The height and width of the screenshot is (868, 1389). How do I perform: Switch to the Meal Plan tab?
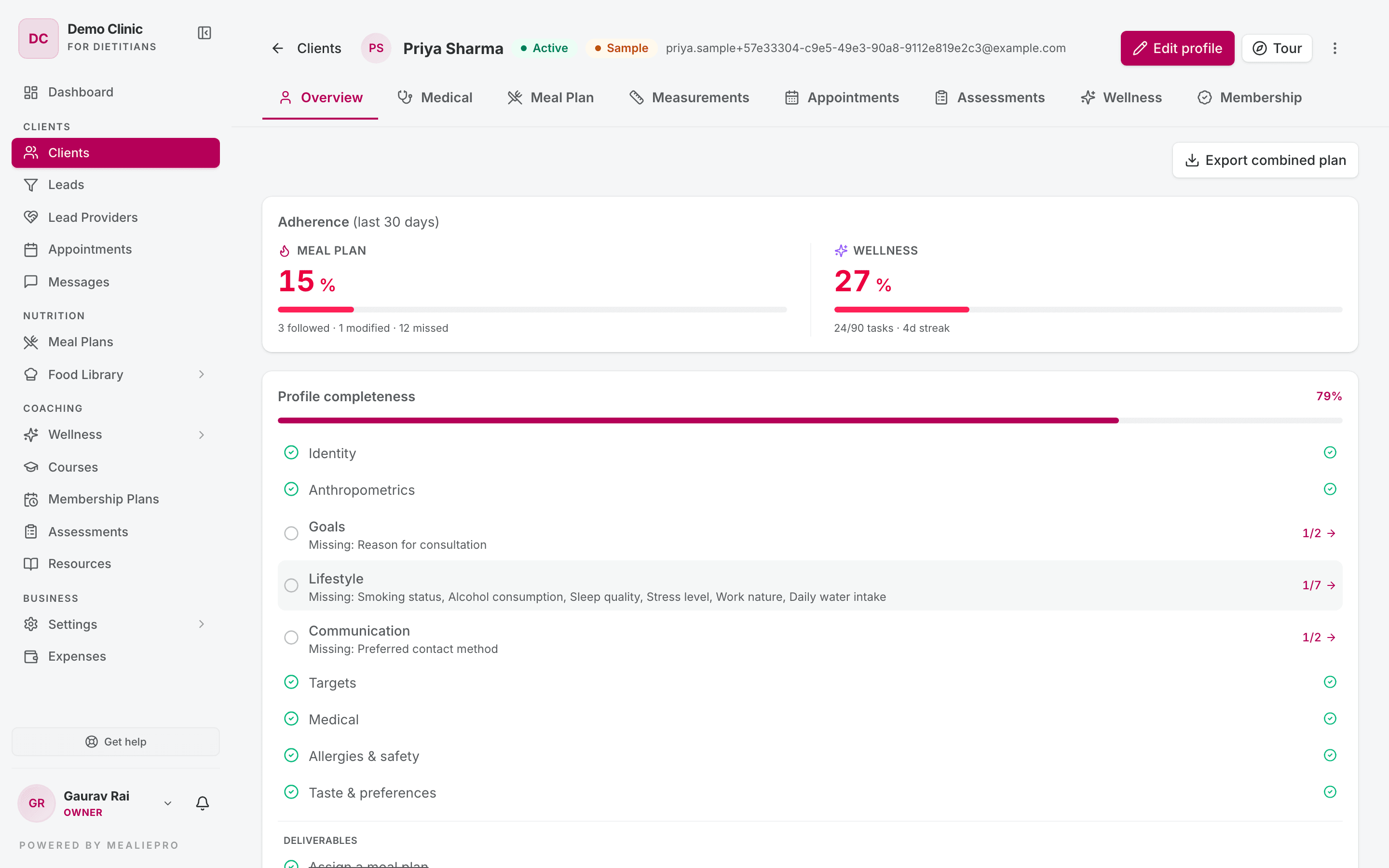tap(550, 97)
